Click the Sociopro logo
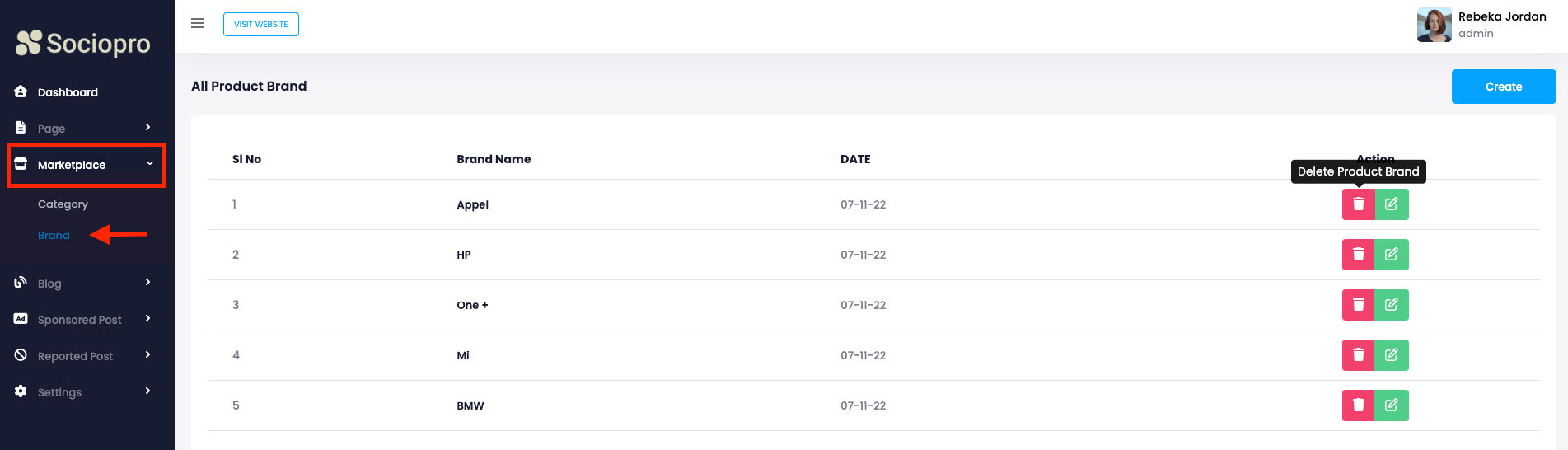This screenshot has height=450, width=1568. (83, 43)
